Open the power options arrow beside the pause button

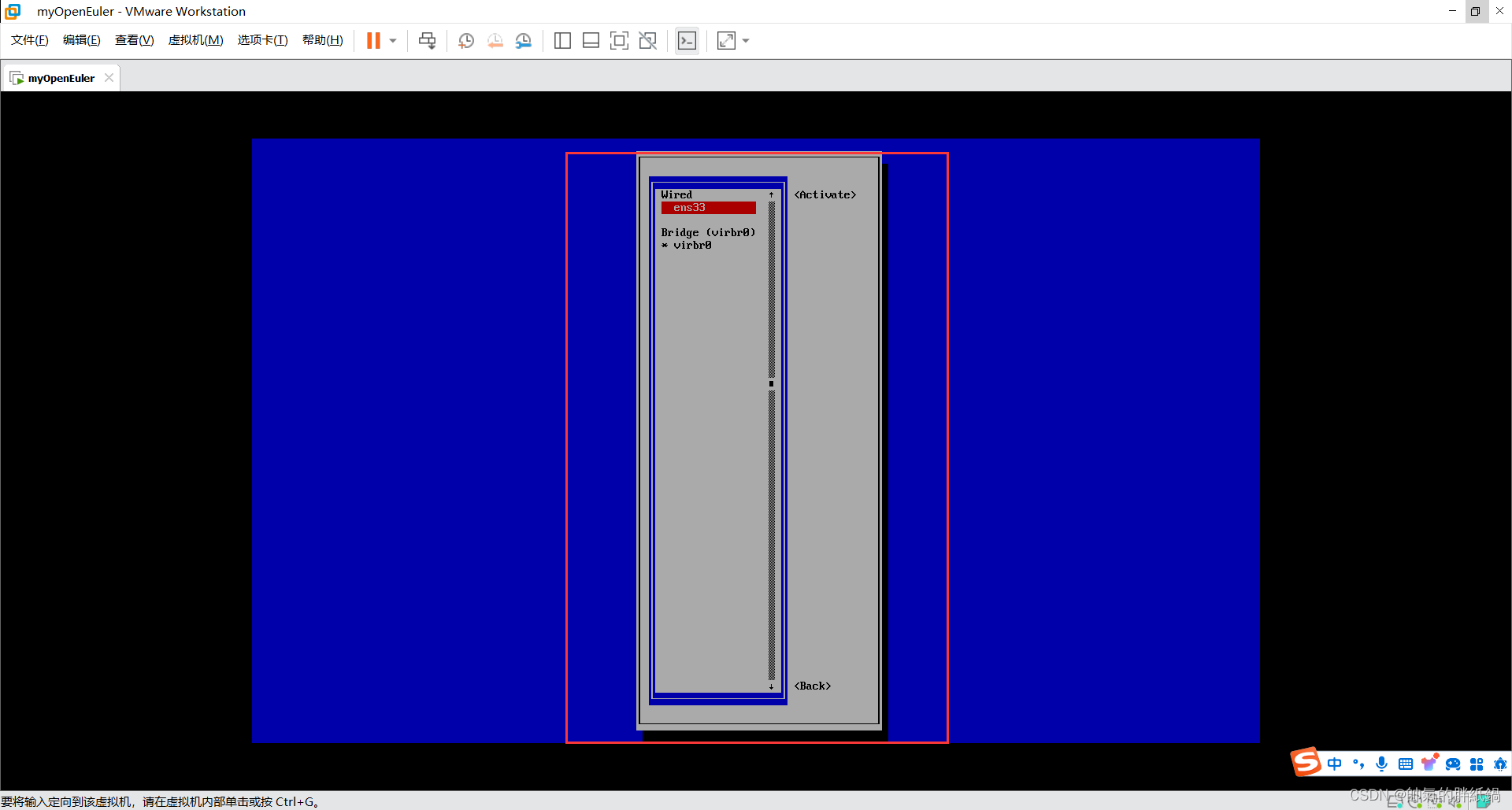click(393, 40)
